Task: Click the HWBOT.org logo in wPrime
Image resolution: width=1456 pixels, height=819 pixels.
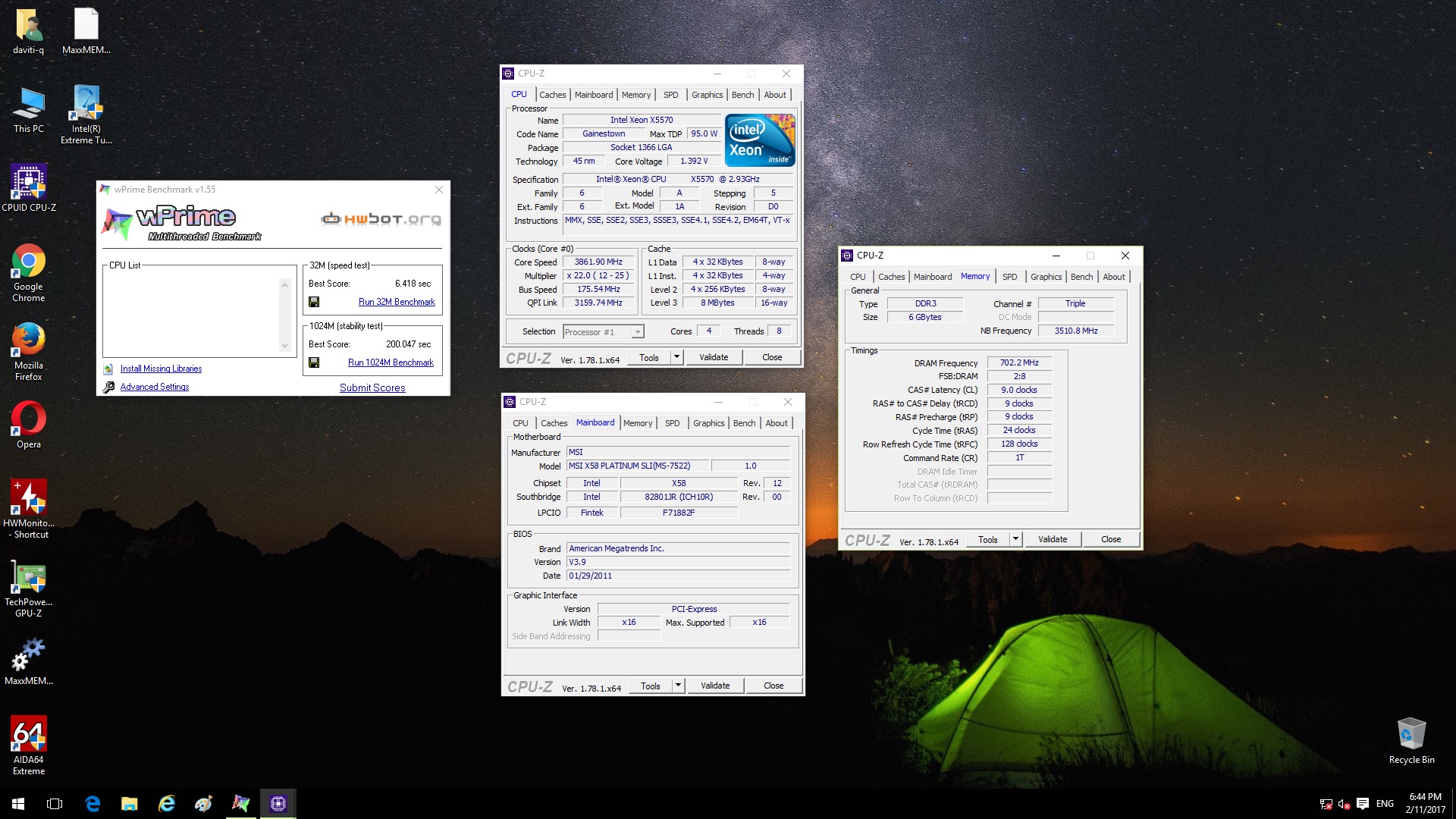Action: click(381, 219)
